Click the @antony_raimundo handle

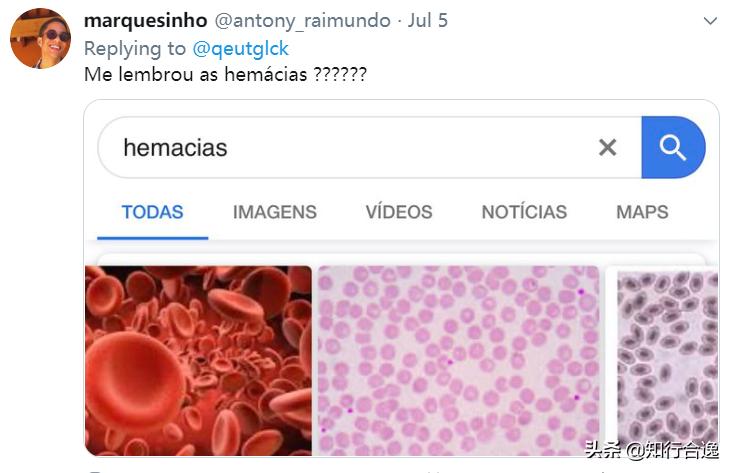[302, 21]
